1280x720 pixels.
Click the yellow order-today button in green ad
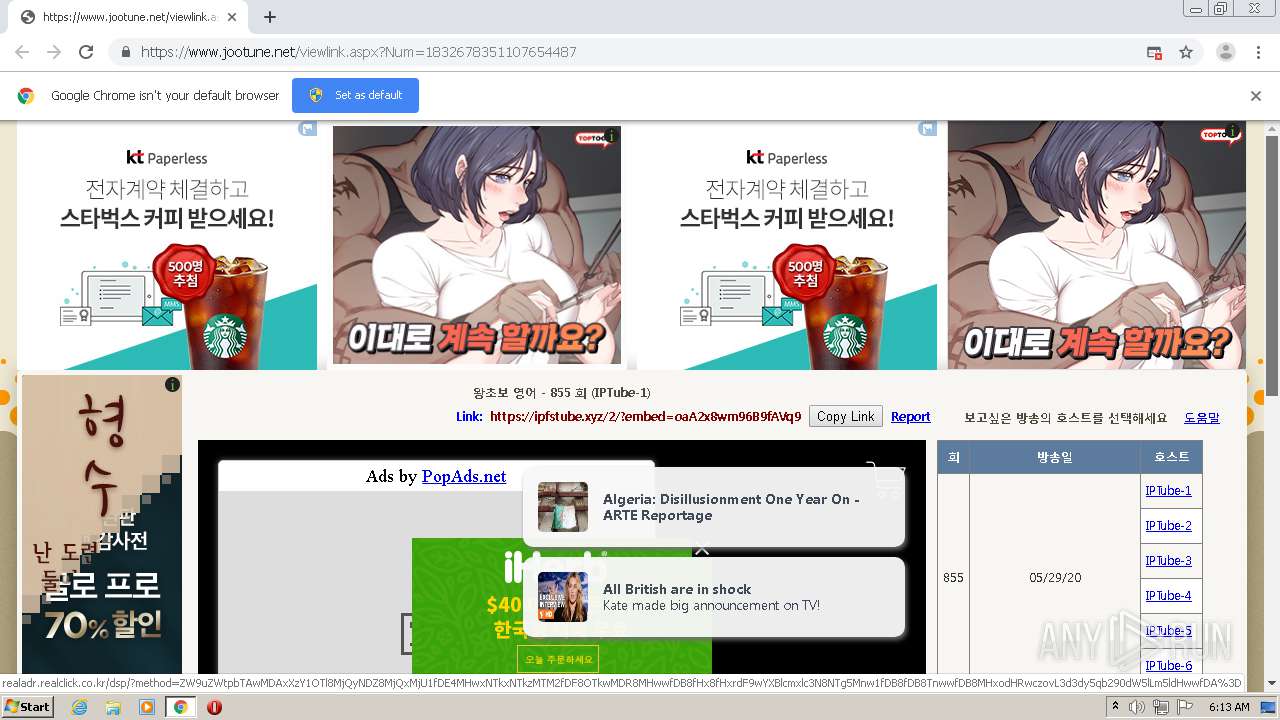point(558,660)
